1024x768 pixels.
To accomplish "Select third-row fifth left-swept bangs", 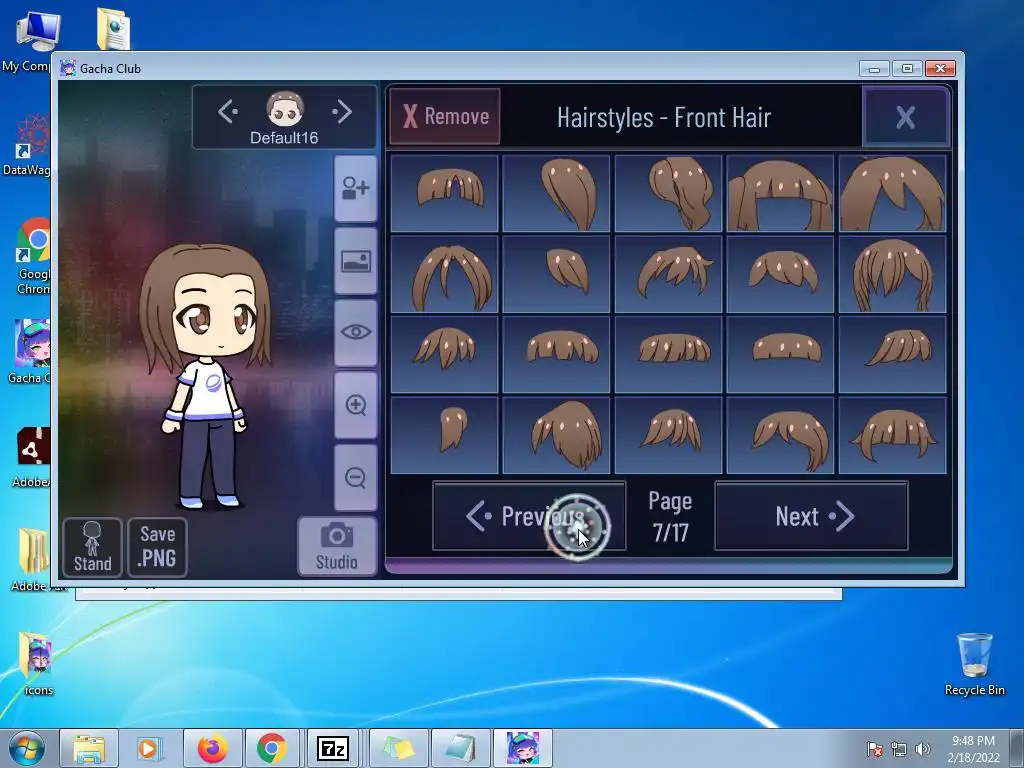I will pos(892,355).
